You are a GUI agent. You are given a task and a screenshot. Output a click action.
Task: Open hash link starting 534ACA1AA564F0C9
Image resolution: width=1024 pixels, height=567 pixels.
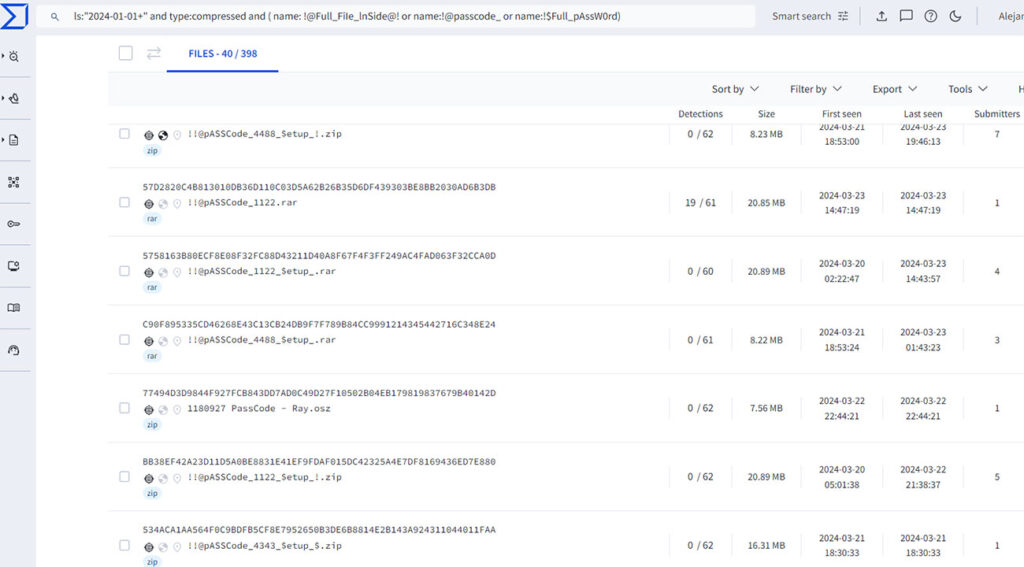[x=319, y=530]
